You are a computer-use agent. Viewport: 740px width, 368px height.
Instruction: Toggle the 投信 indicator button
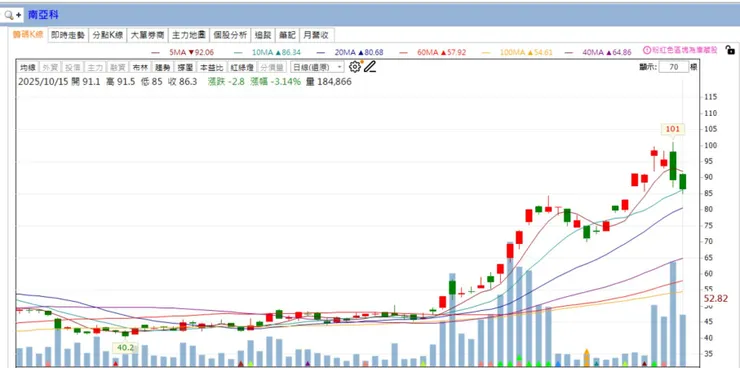point(73,67)
